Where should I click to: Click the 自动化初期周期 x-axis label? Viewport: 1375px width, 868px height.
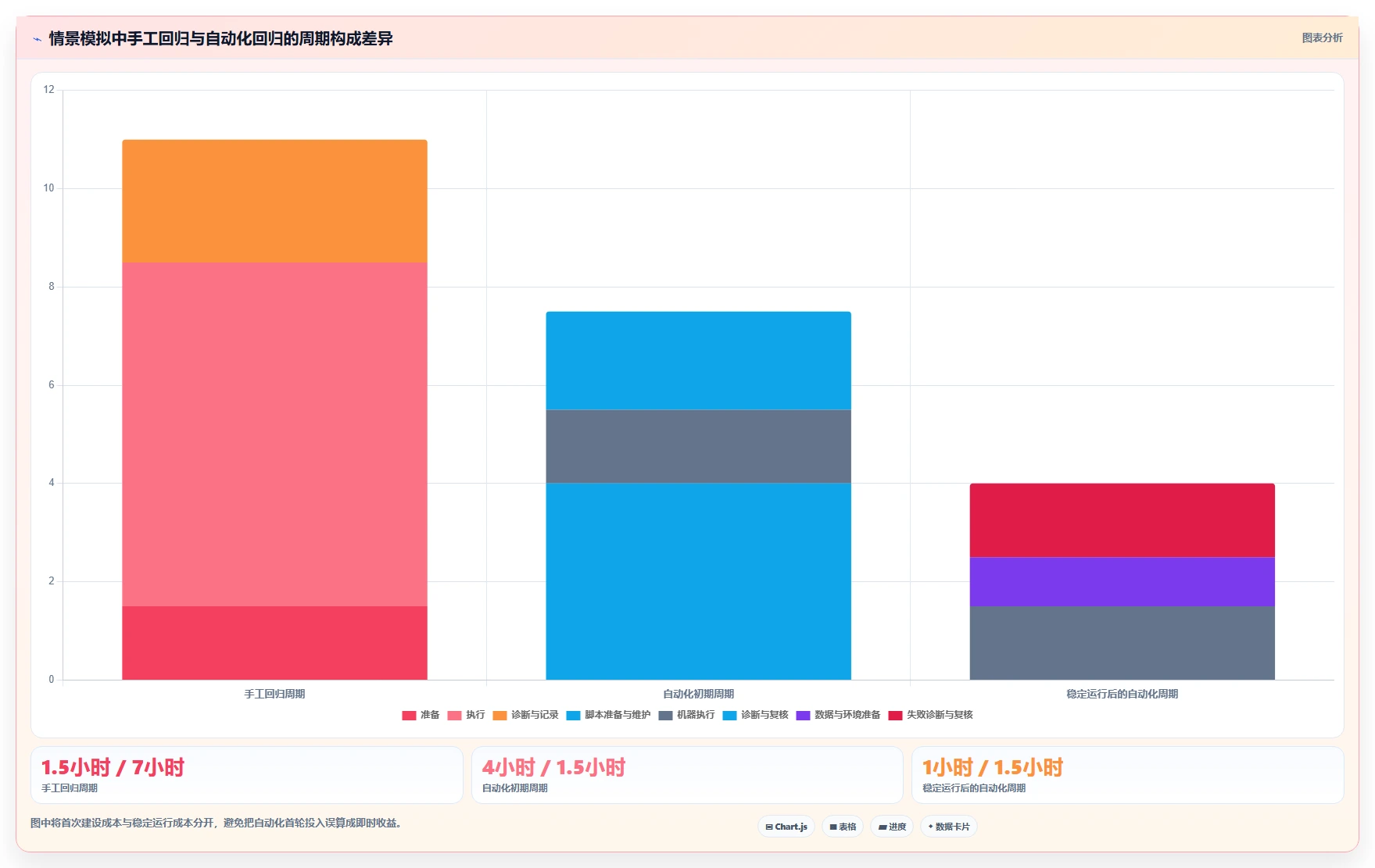click(x=698, y=694)
